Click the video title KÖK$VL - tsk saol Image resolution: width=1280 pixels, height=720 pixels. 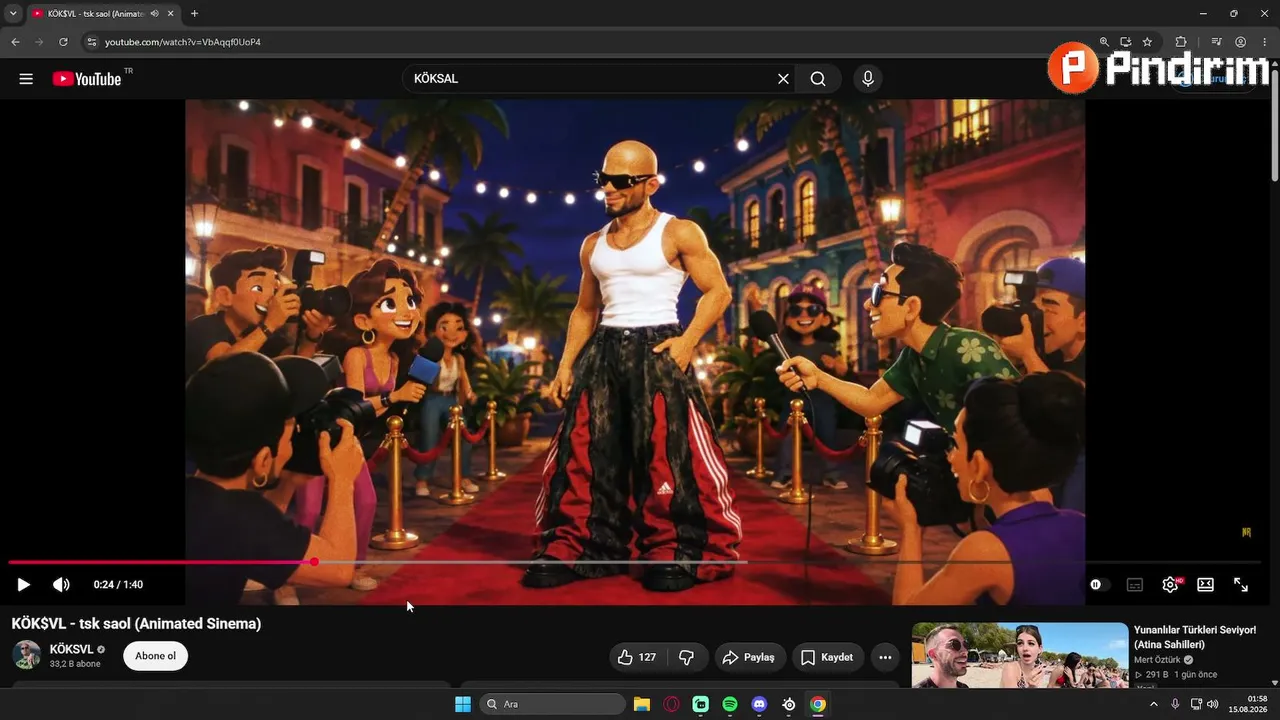pyautogui.click(x=136, y=624)
